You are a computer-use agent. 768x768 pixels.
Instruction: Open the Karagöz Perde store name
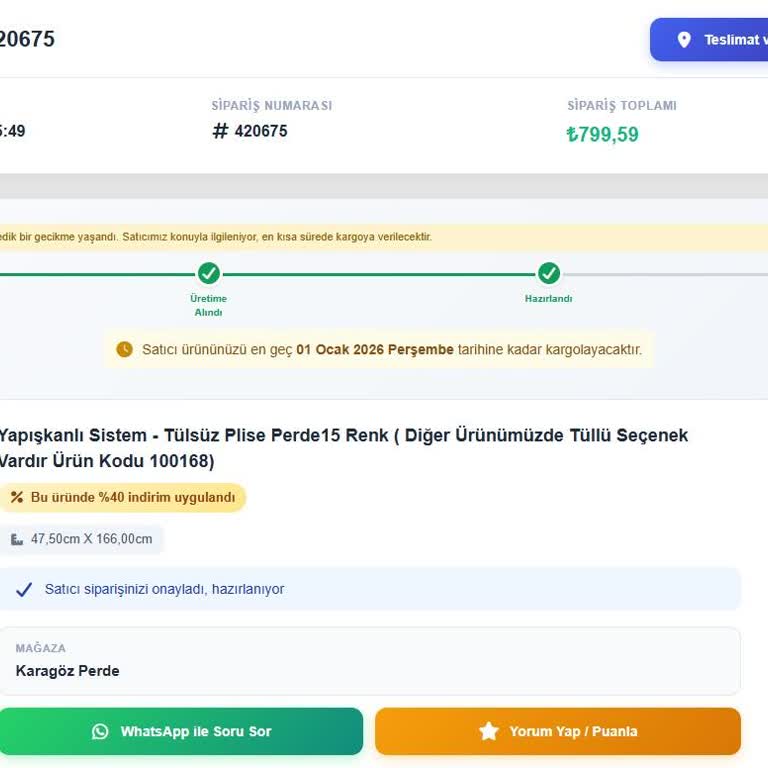(67, 671)
